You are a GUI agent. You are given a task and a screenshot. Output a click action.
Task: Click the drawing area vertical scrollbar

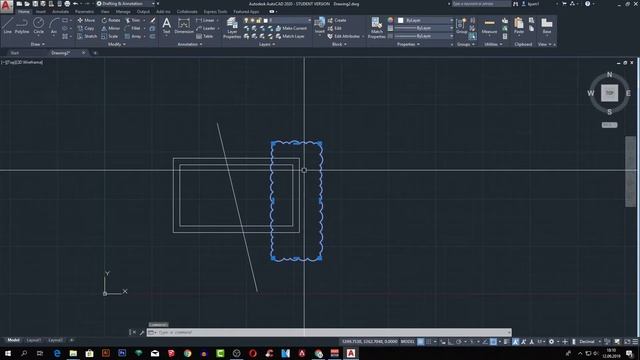click(630, 171)
